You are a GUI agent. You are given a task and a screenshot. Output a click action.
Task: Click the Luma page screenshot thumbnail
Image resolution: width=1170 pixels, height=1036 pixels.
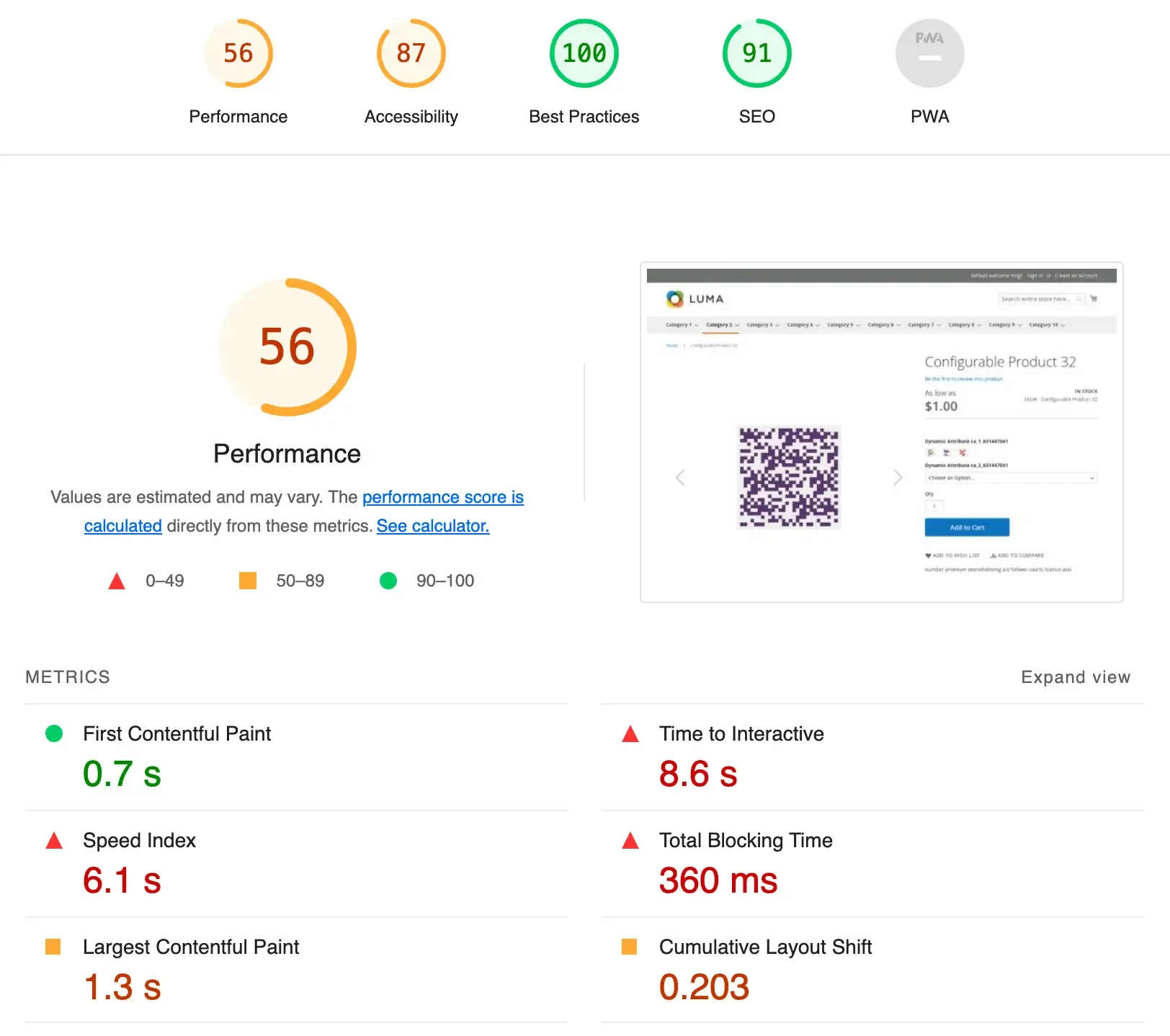tap(881, 432)
